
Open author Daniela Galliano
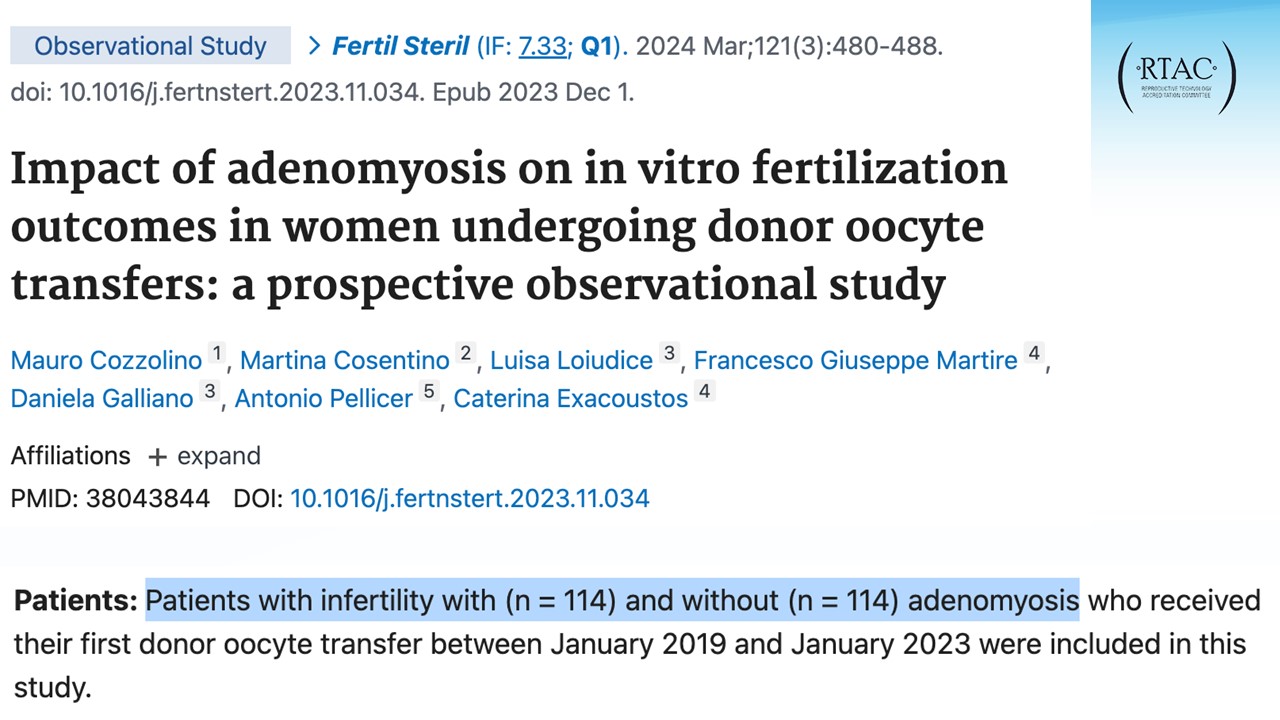click(102, 398)
